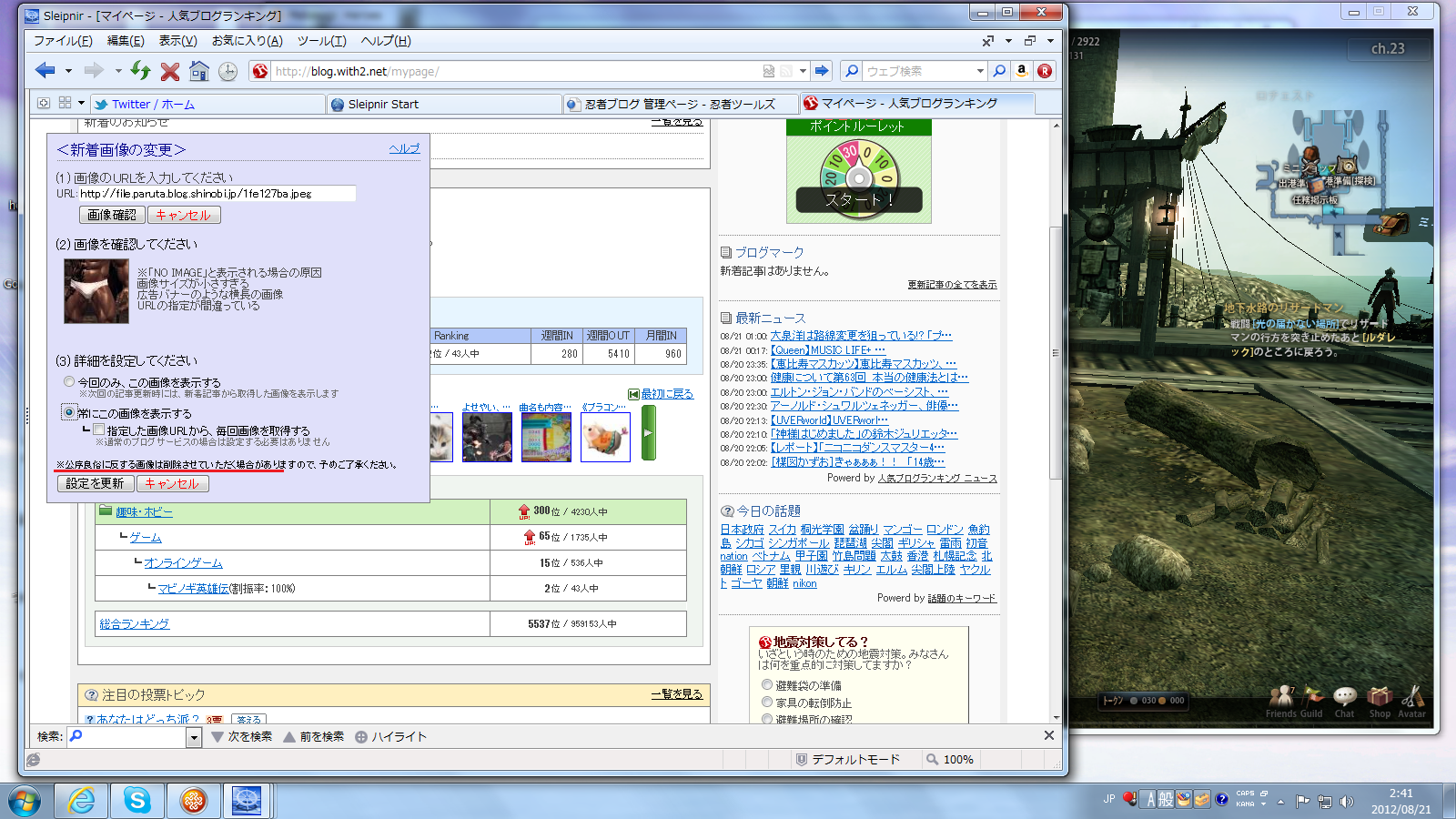Stop loading with the red X icon
1456x819 pixels.
pos(170,71)
